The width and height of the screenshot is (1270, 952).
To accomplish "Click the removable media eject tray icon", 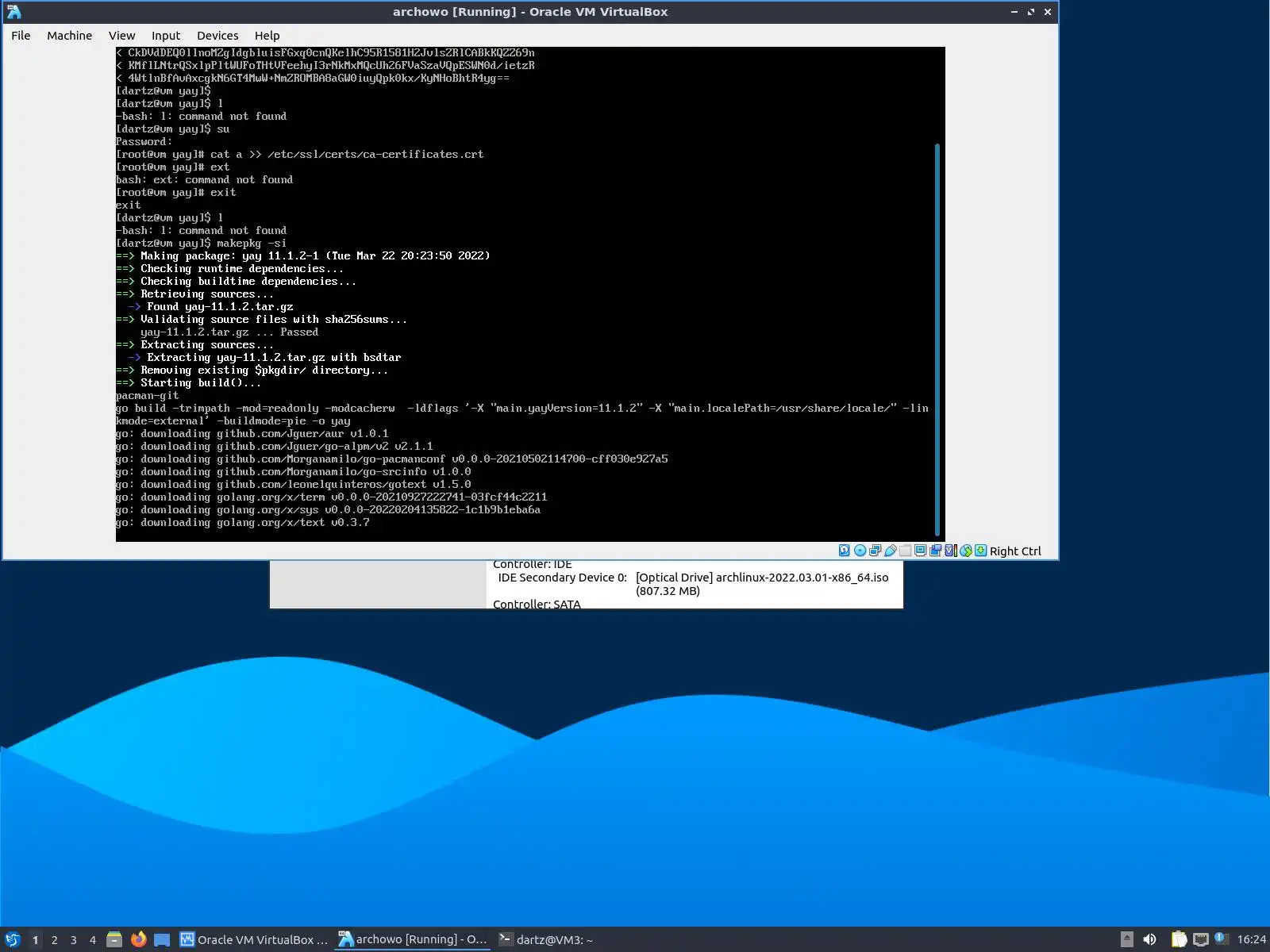I will (x=1126, y=939).
